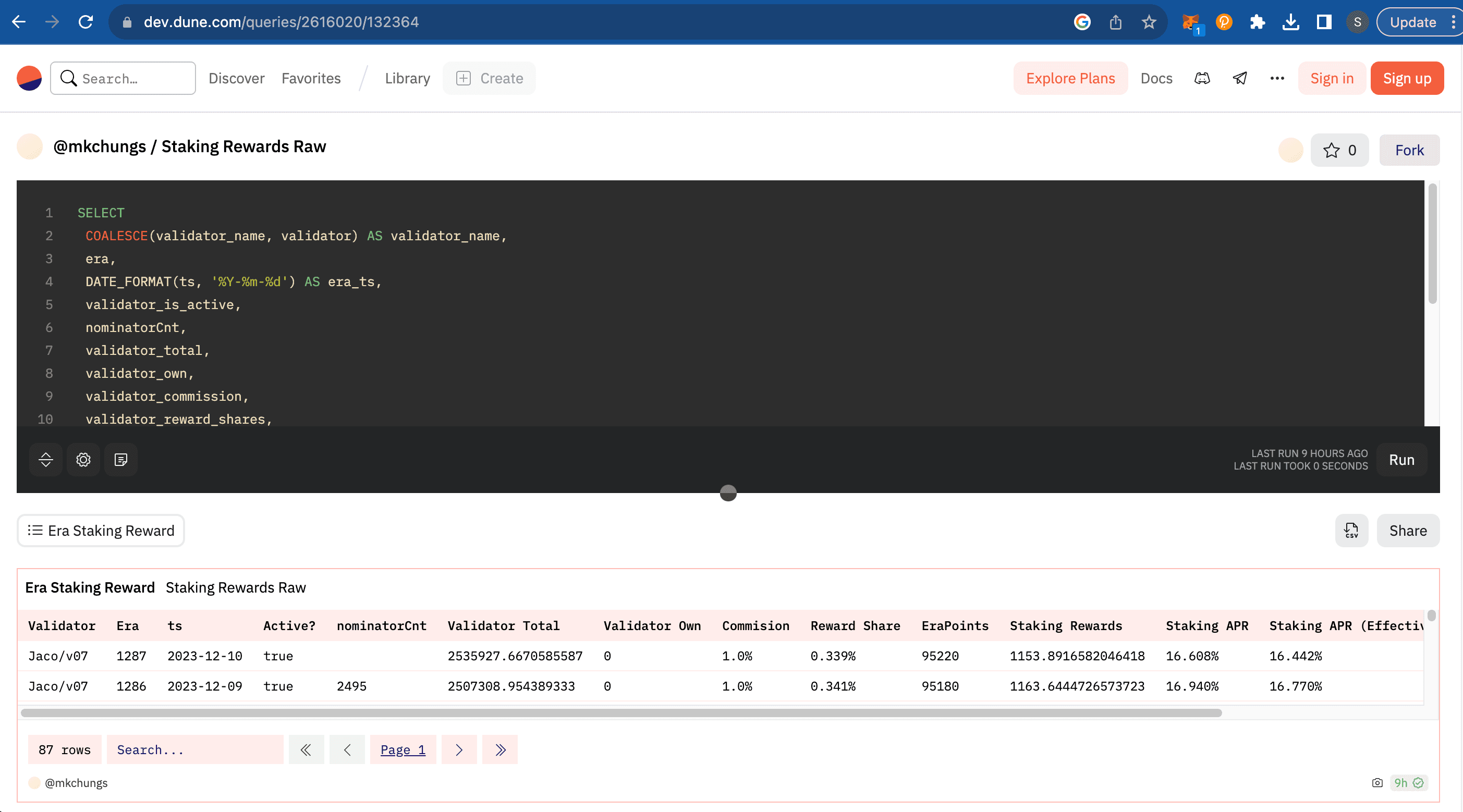Click the results table horizontal scrollbar
Image resolution: width=1463 pixels, height=812 pixels.
621,712
